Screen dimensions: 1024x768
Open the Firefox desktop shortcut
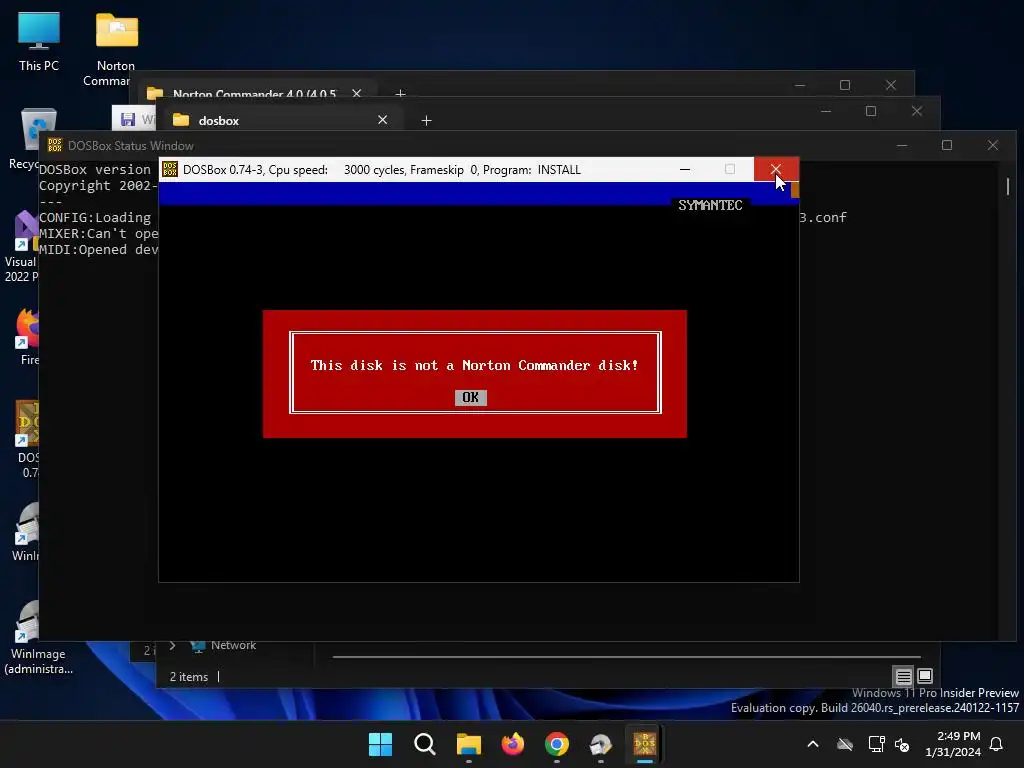28,336
